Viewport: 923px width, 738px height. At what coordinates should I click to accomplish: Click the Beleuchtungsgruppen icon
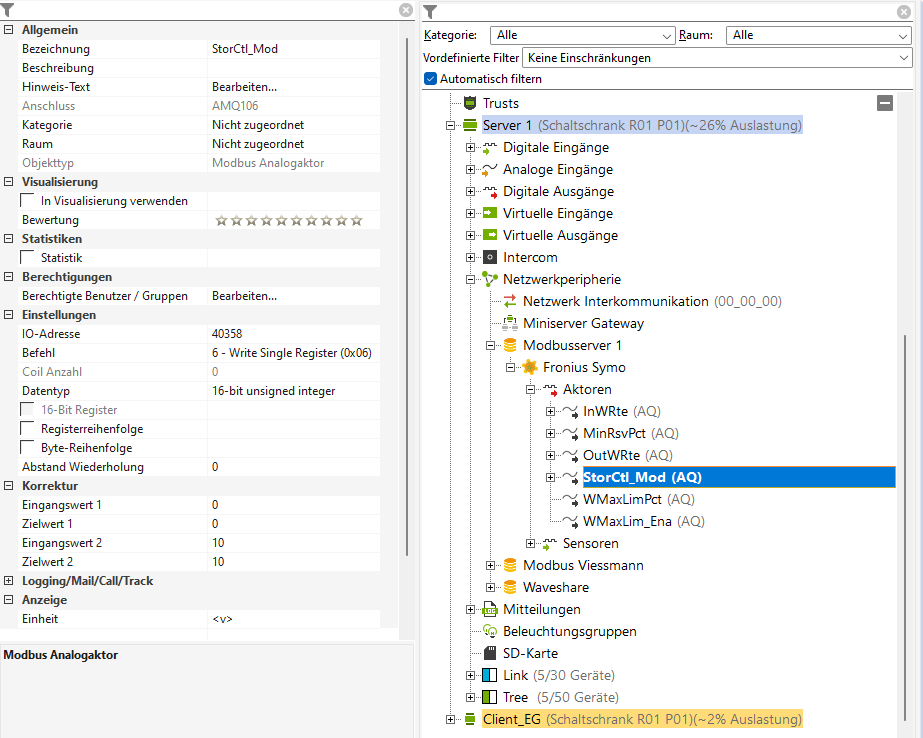tap(490, 631)
